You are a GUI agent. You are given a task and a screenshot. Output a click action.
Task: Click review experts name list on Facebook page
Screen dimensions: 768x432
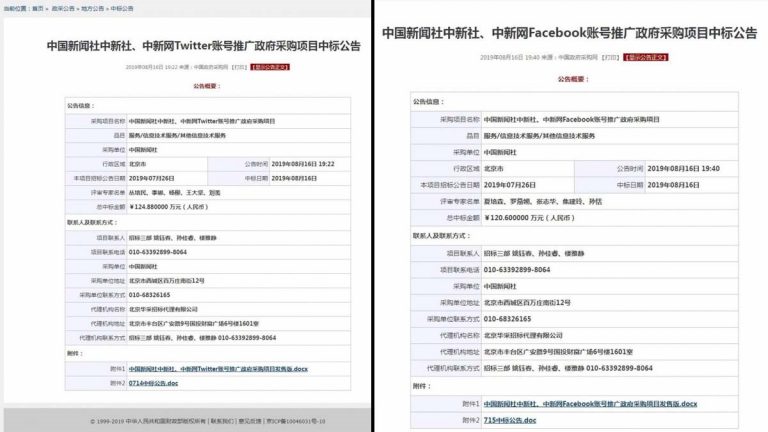pos(543,201)
